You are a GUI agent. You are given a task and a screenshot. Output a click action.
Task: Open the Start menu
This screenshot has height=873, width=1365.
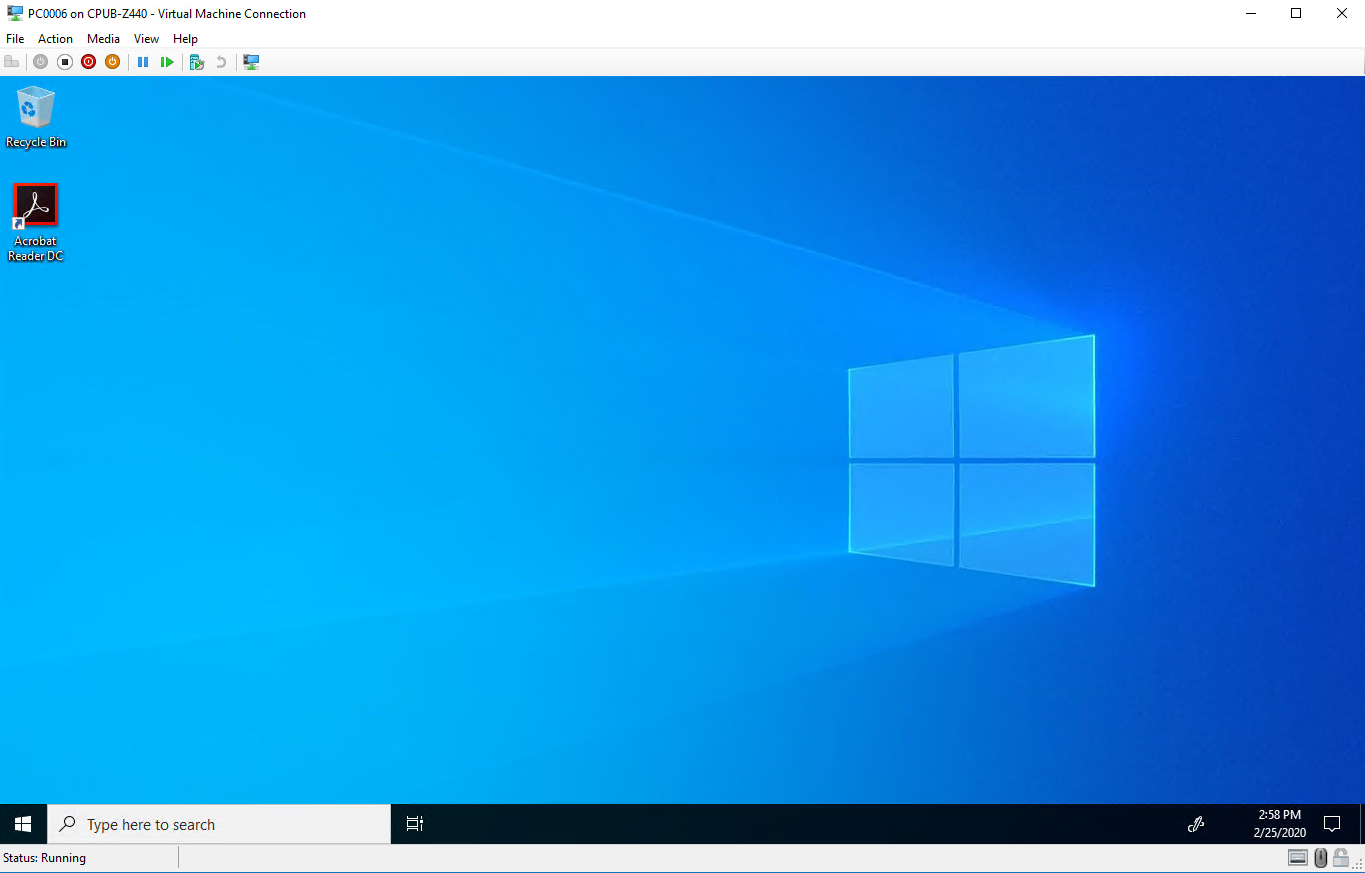[x=22, y=823]
